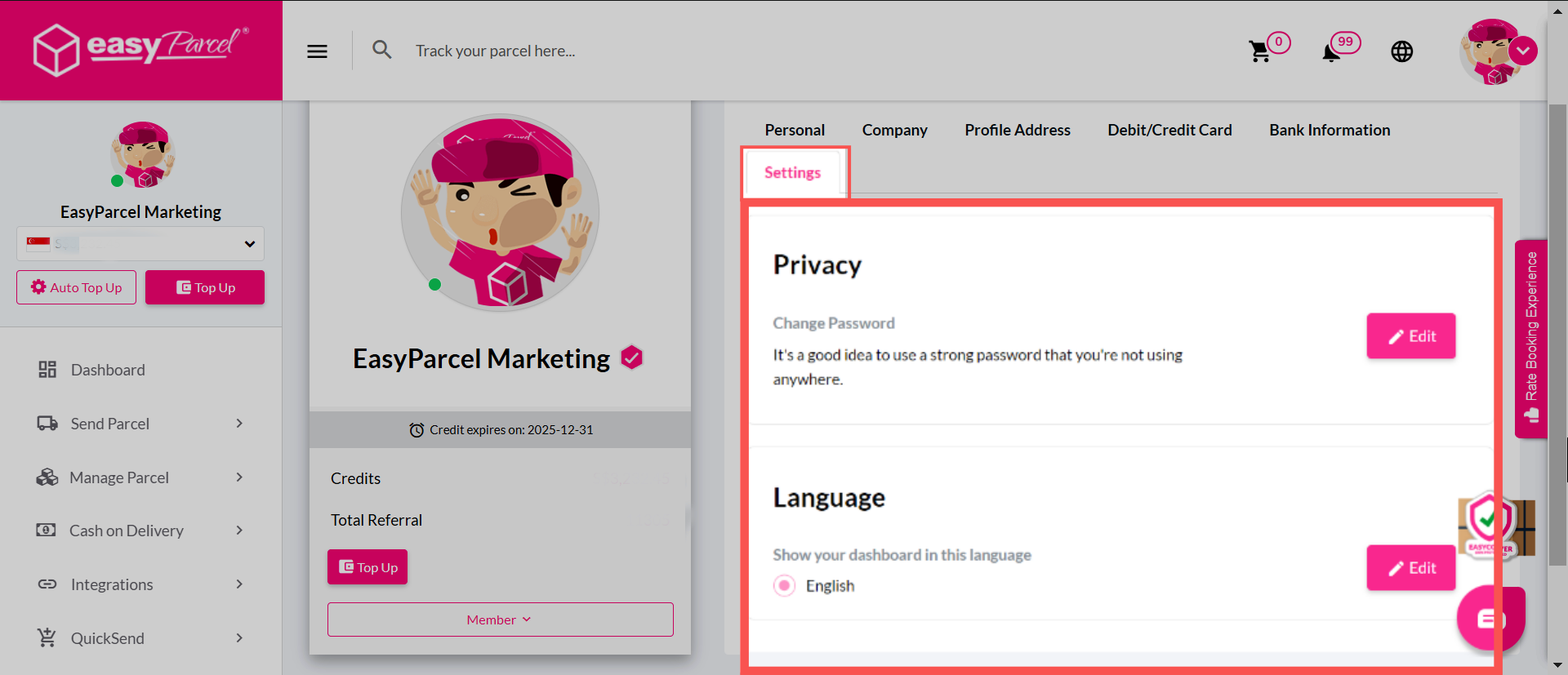Toggle the hamburger sidebar menu
The height and width of the screenshot is (675, 1568).
(x=317, y=51)
